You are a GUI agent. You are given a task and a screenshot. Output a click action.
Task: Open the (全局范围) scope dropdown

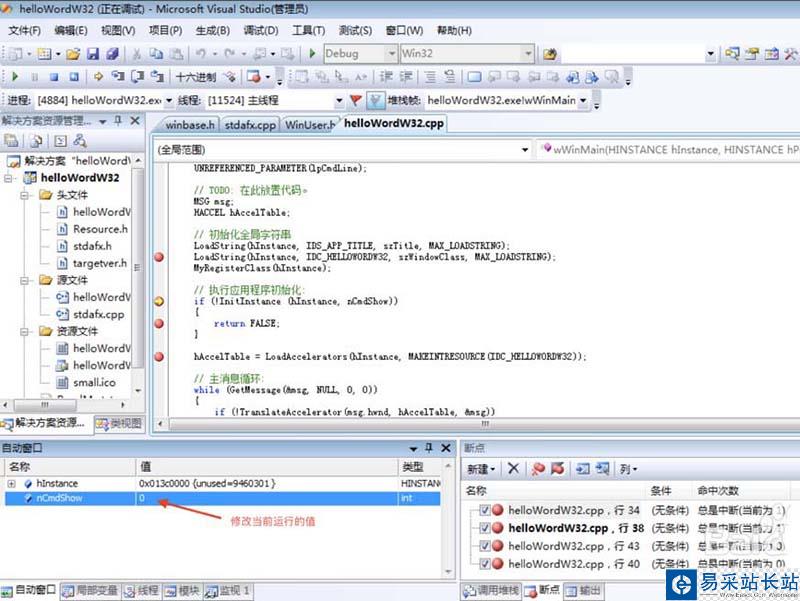pyautogui.click(x=524, y=149)
